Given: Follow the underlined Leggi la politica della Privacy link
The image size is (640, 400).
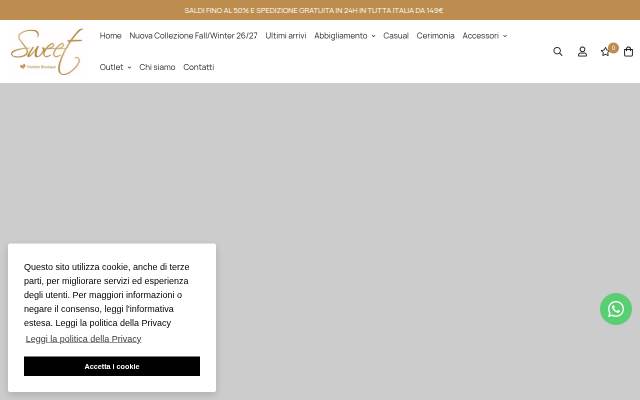Looking at the screenshot, I should click(83, 339).
